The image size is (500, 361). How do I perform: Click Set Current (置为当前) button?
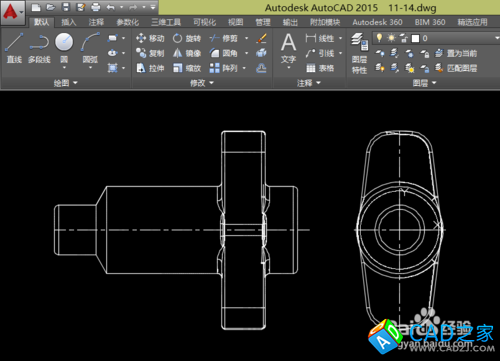click(456, 53)
